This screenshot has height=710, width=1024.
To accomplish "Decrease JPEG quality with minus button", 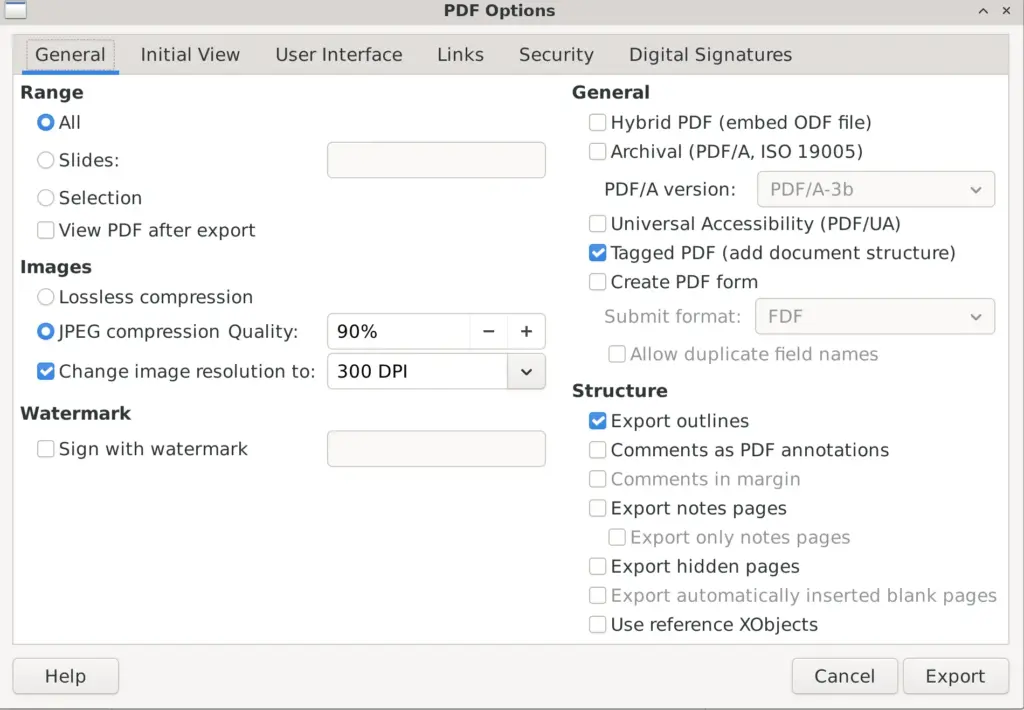I will coord(488,332).
